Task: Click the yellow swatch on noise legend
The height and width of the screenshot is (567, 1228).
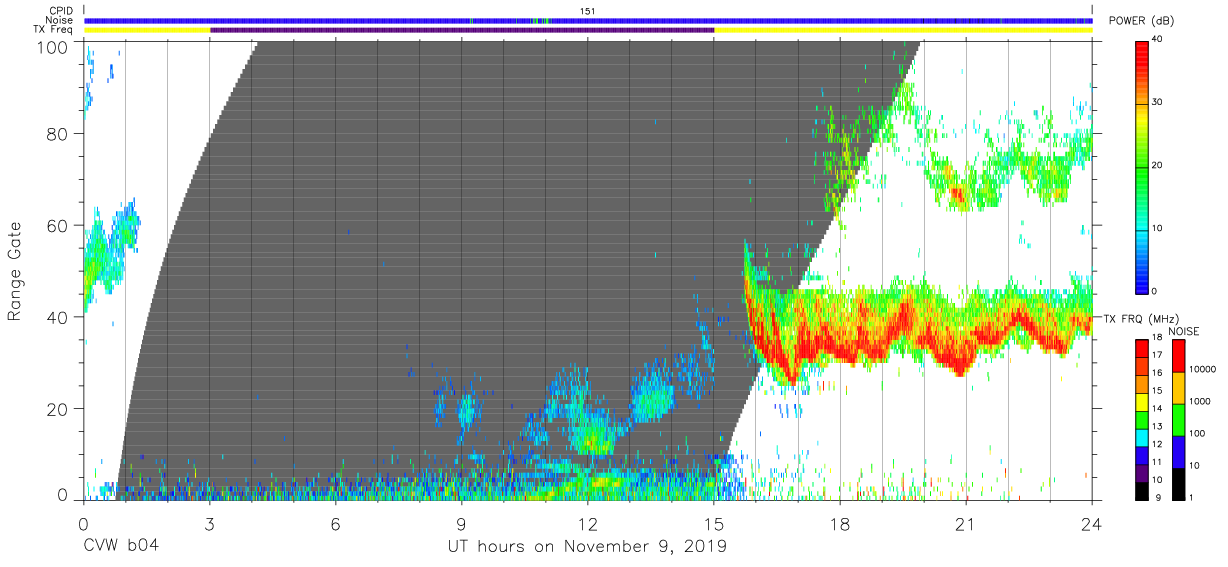Action: (x=1180, y=387)
